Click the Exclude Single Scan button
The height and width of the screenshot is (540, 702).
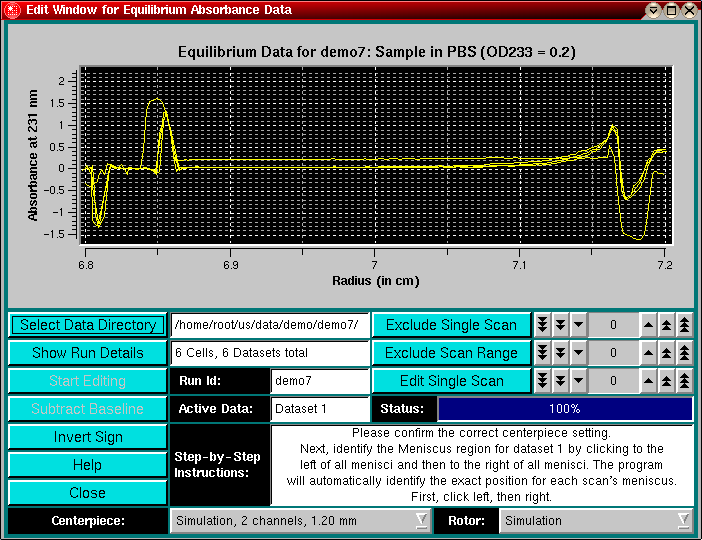point(451,325)
